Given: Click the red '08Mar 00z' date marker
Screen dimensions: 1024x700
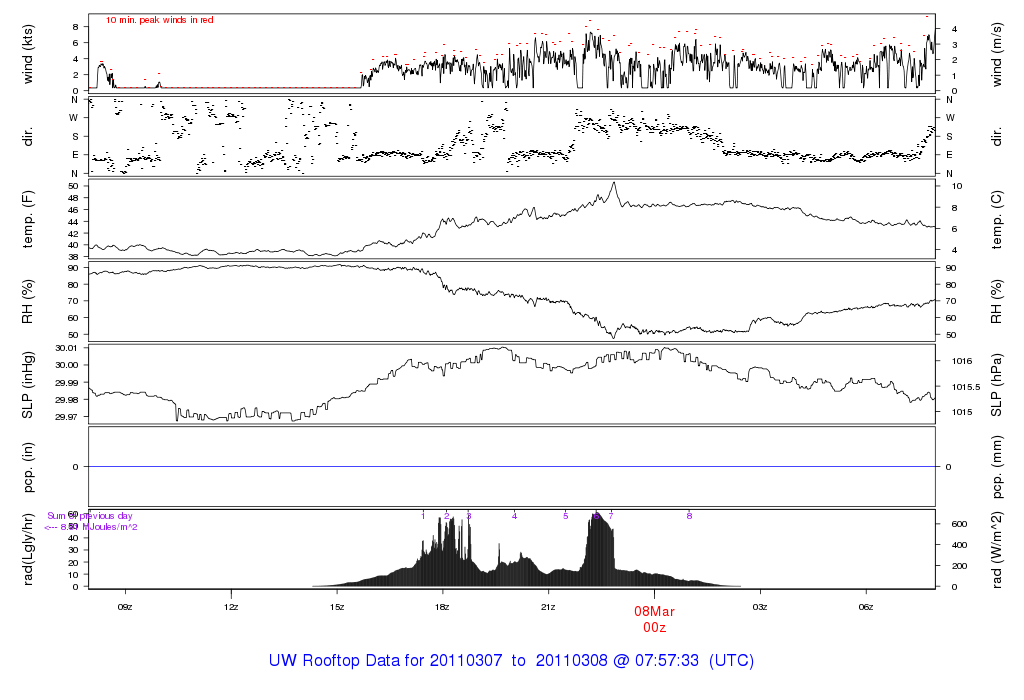Looking at the screenshot, I should pyautogui.click(x=654, y=618).
